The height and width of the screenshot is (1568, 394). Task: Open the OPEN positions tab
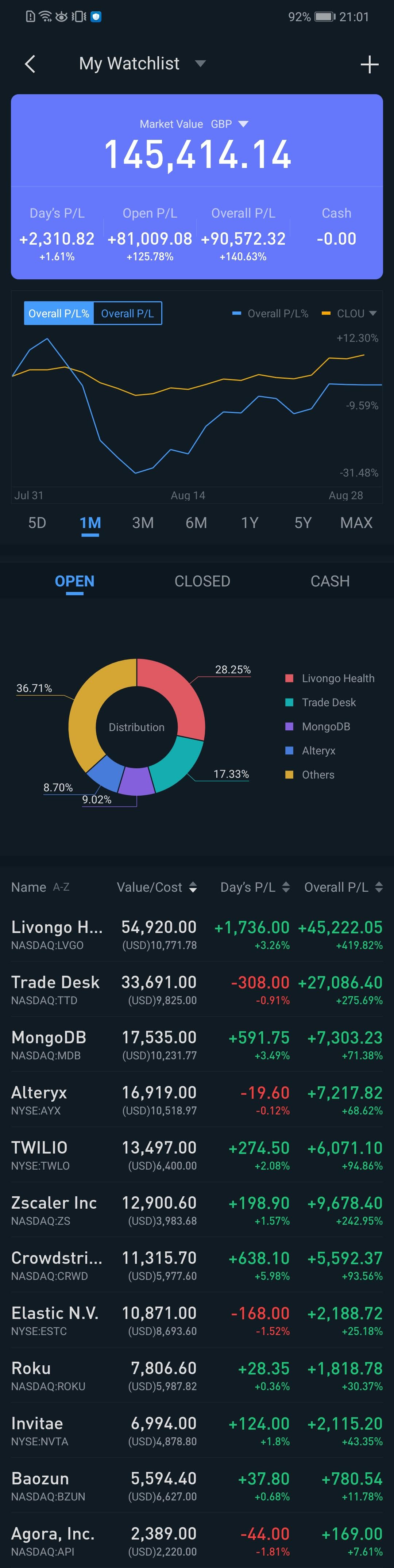click(75, 581)
